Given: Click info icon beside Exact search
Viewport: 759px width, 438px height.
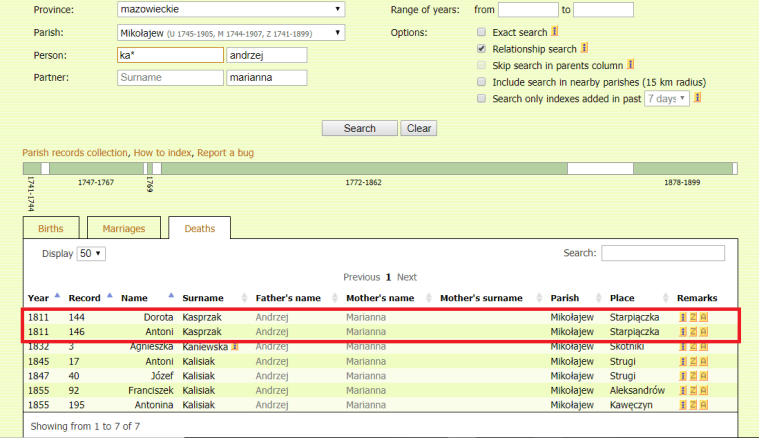Looking at the screenshot, I should point(555,32).
